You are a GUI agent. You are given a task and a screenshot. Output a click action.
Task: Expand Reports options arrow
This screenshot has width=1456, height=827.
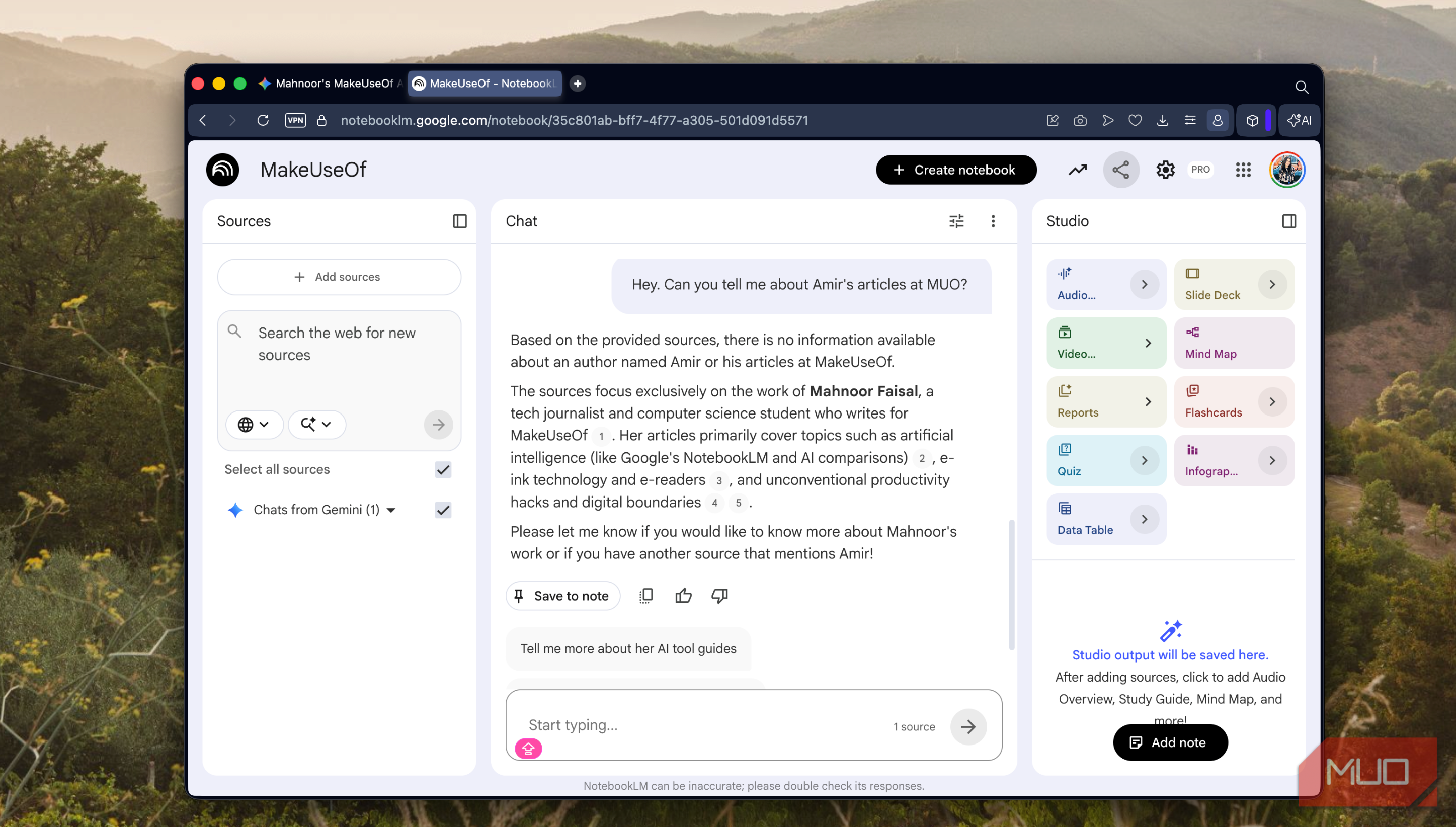(1148, 401)
